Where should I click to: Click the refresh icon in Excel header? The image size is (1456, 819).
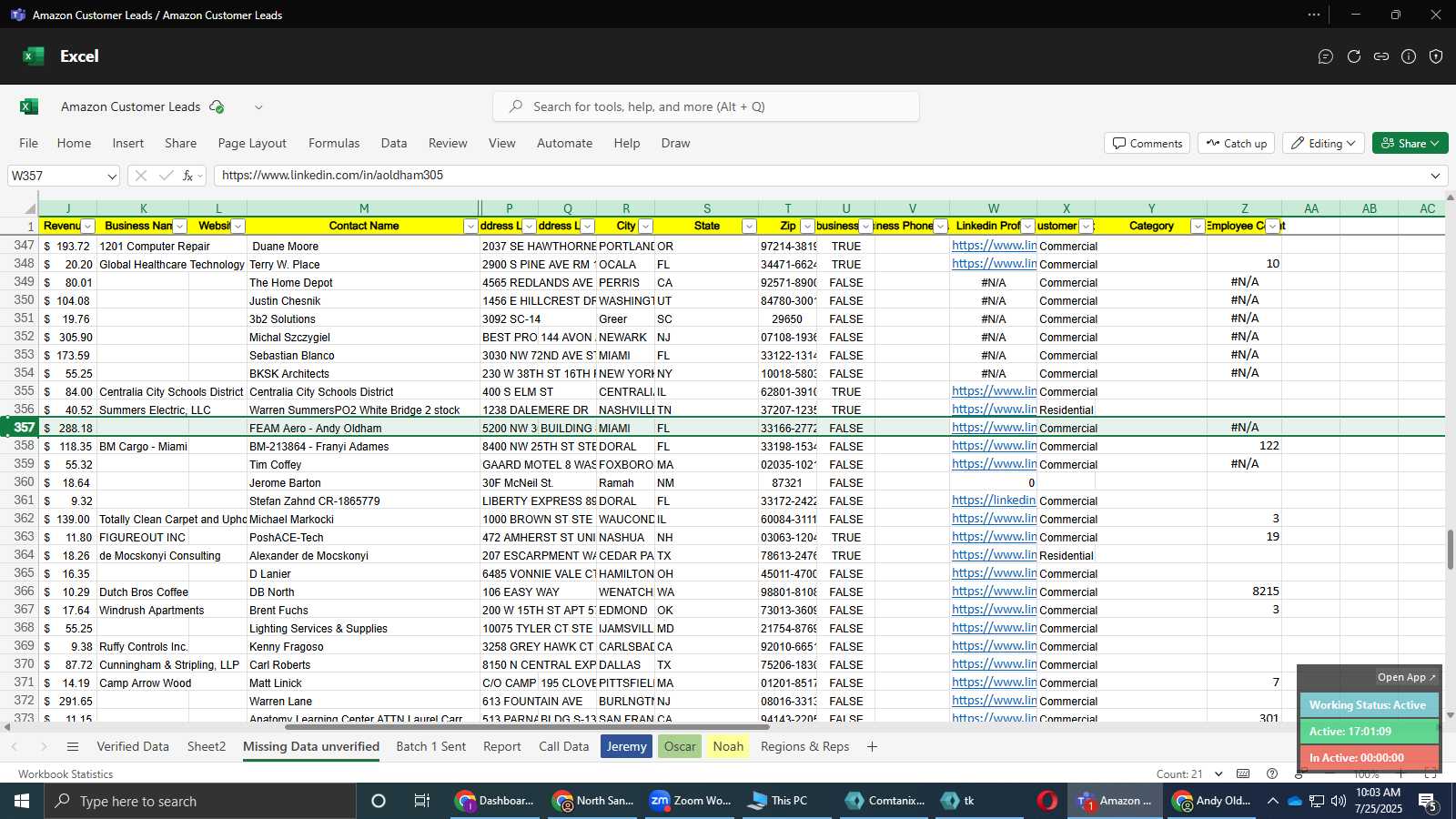(1354, 56)
